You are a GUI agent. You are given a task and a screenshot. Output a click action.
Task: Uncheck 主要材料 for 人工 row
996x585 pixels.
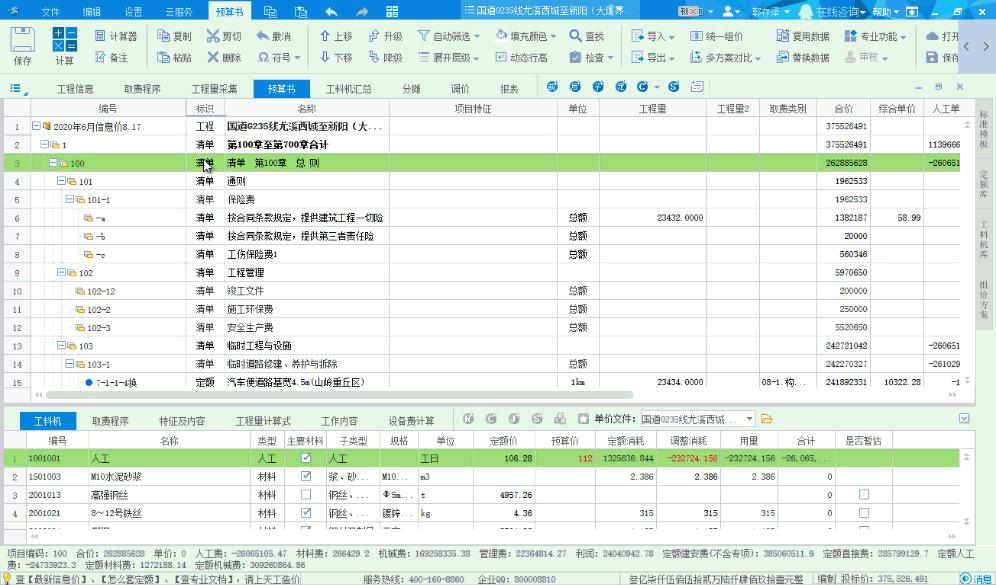(306, 458)
